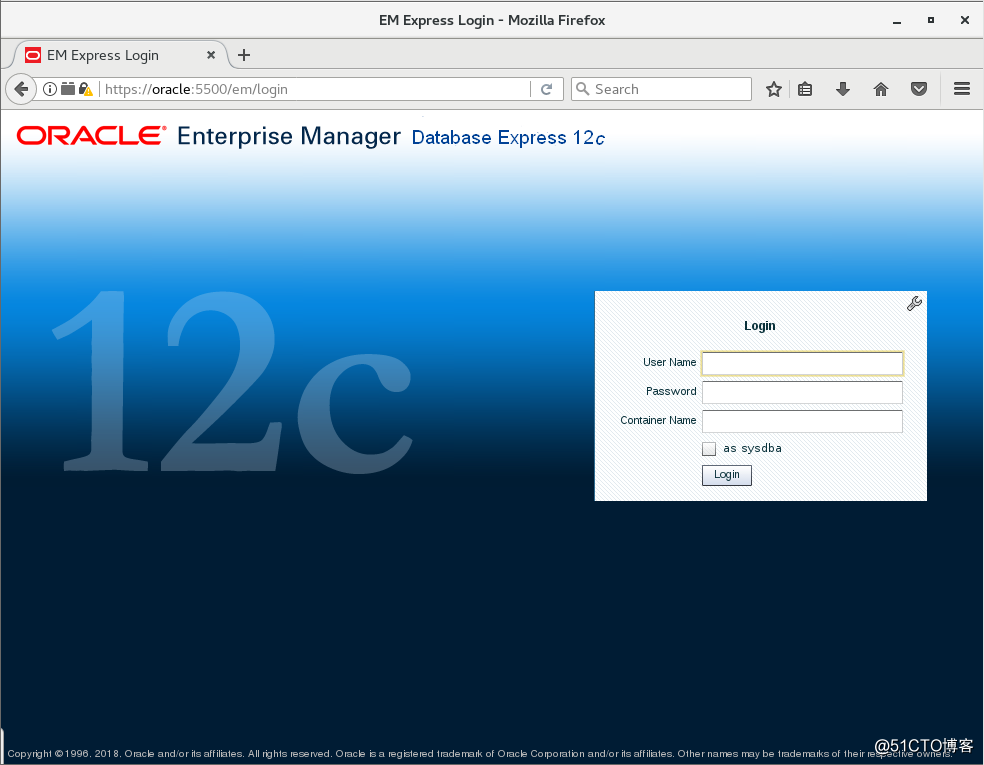Click the wrench settings icon in Login panel

914,304
